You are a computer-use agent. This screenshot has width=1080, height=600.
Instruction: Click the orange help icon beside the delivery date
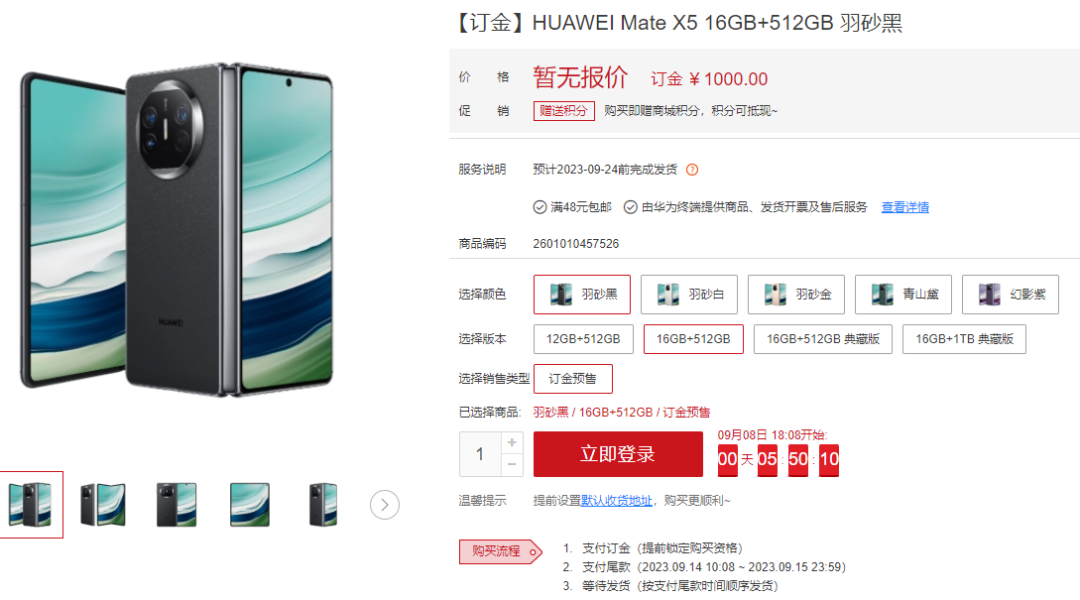(x=692, y=169)
